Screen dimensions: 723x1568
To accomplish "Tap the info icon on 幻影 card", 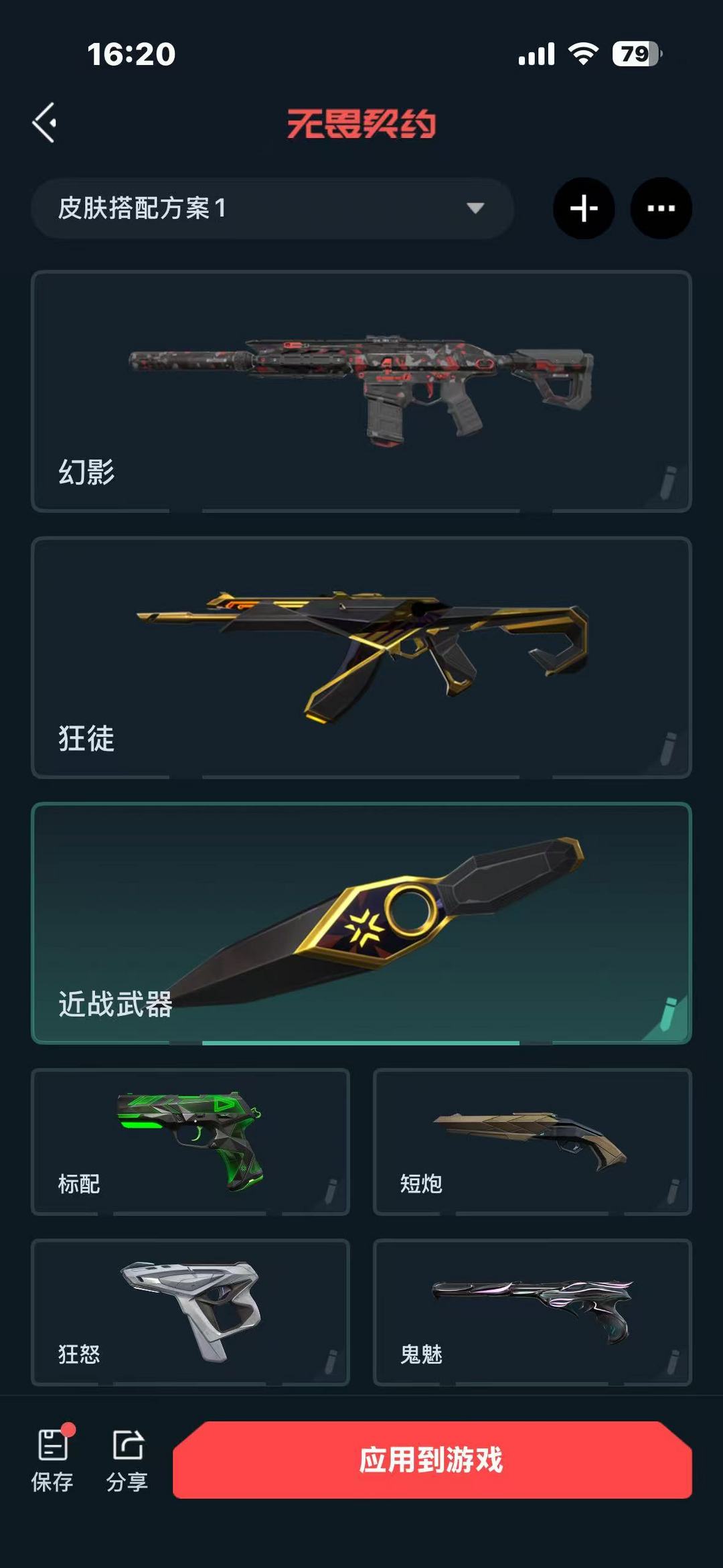I will coord(668,483).
